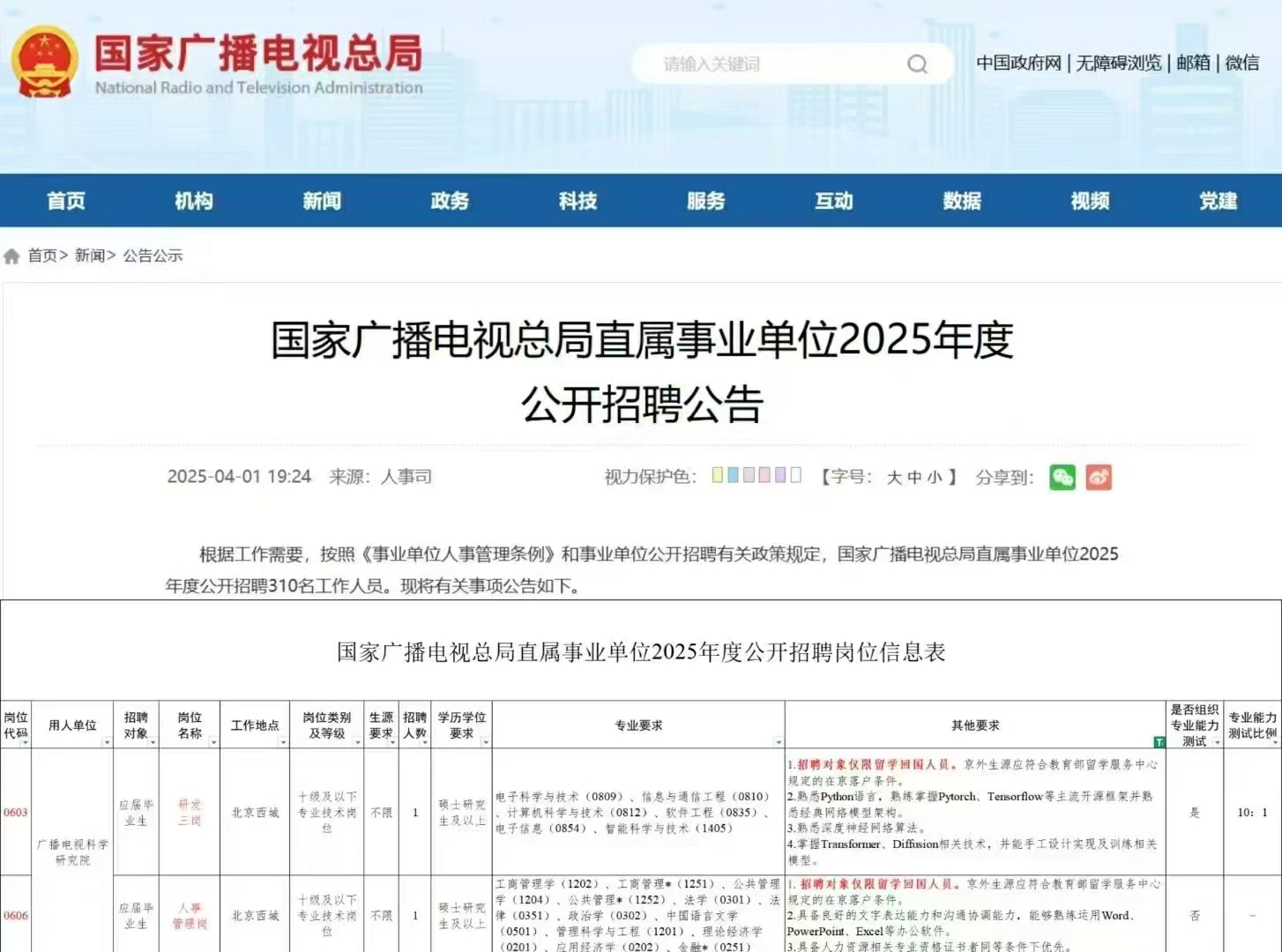1282x952 pixels.
Task: Open the 岗位类别及等级 column filter dropdown
Action: pyautogui.click(x=357, y=742)
